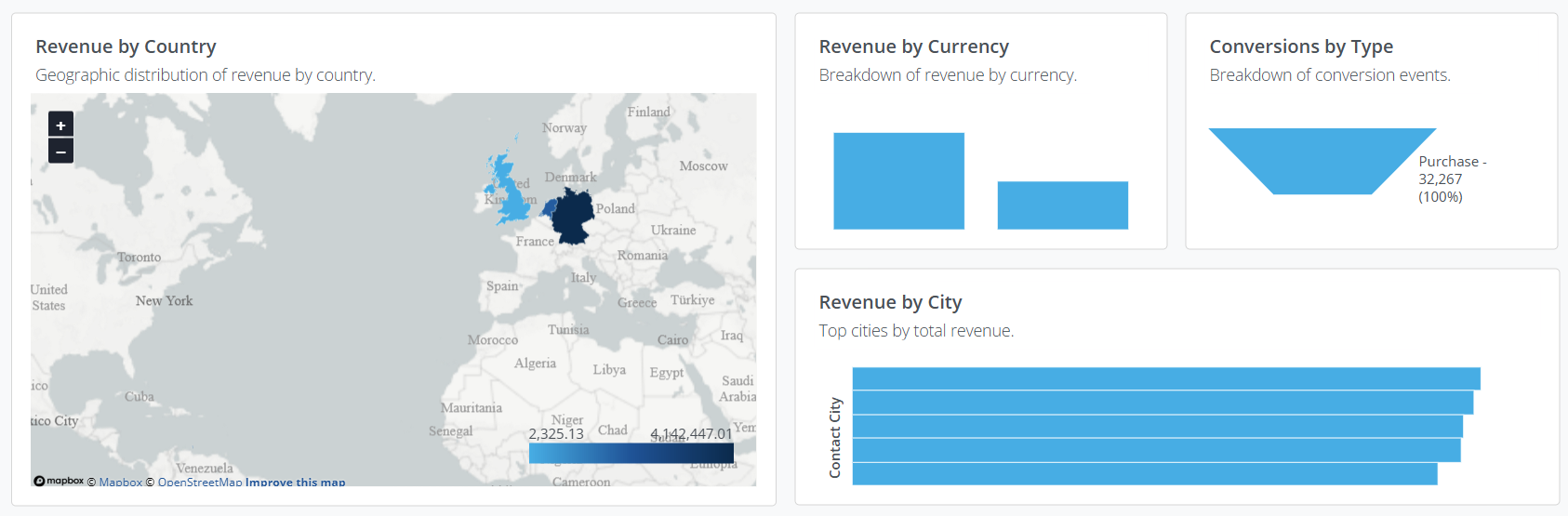Click the Ukraine map label
Image resolution: width=1568 pixels, height=516 pixels.
point(673,231)
